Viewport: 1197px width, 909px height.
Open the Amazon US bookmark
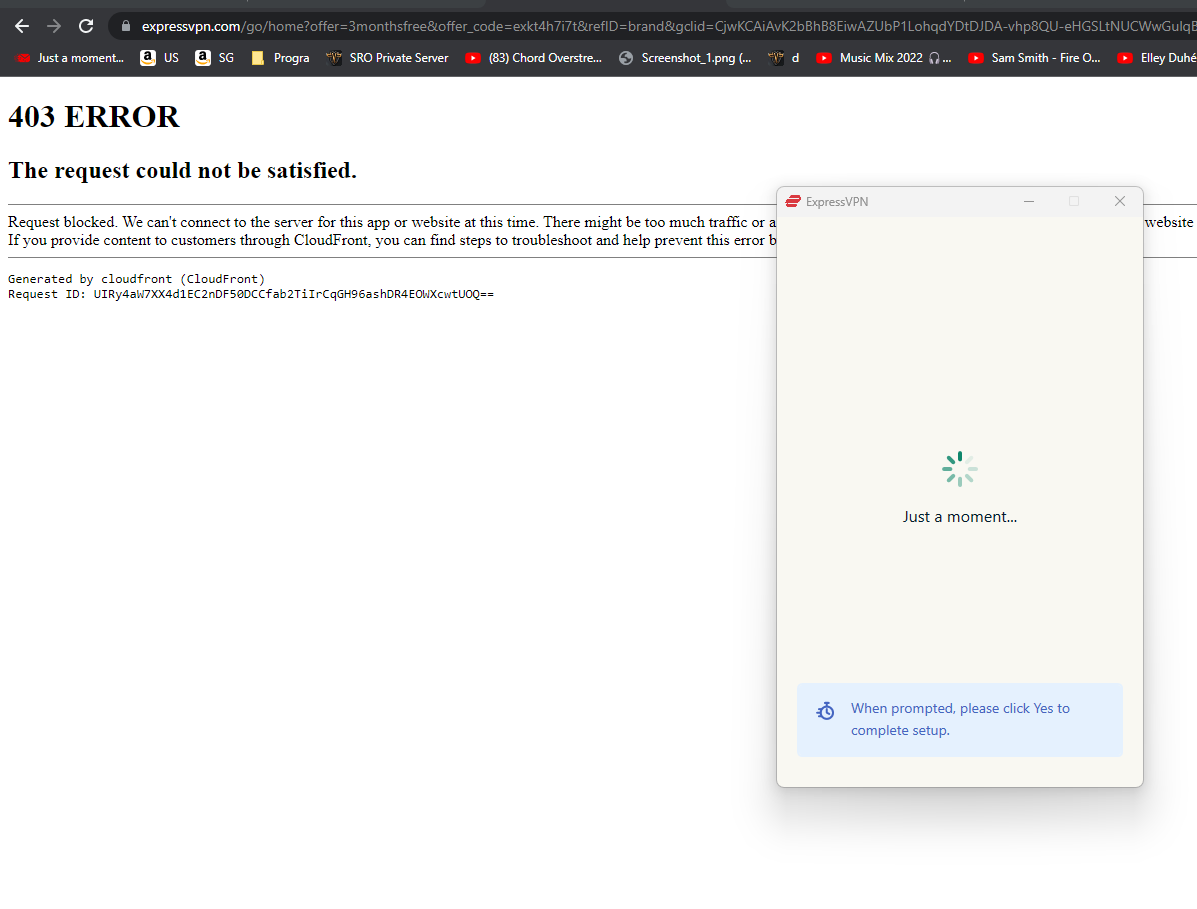(159, 58)
